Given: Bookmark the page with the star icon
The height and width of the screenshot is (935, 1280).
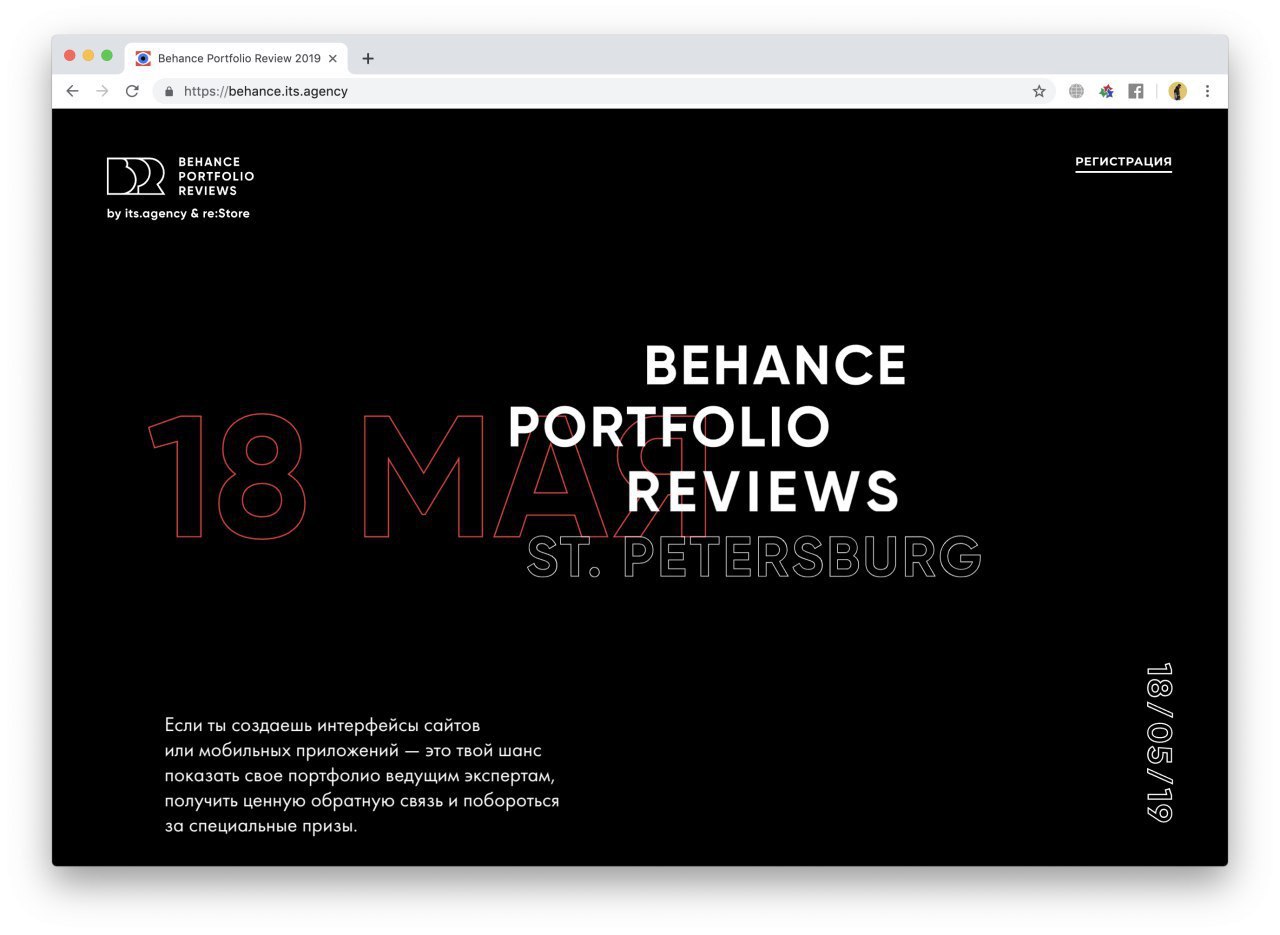Looking at the screenshot, I should pyautogui.click(x=1039, y=91).
